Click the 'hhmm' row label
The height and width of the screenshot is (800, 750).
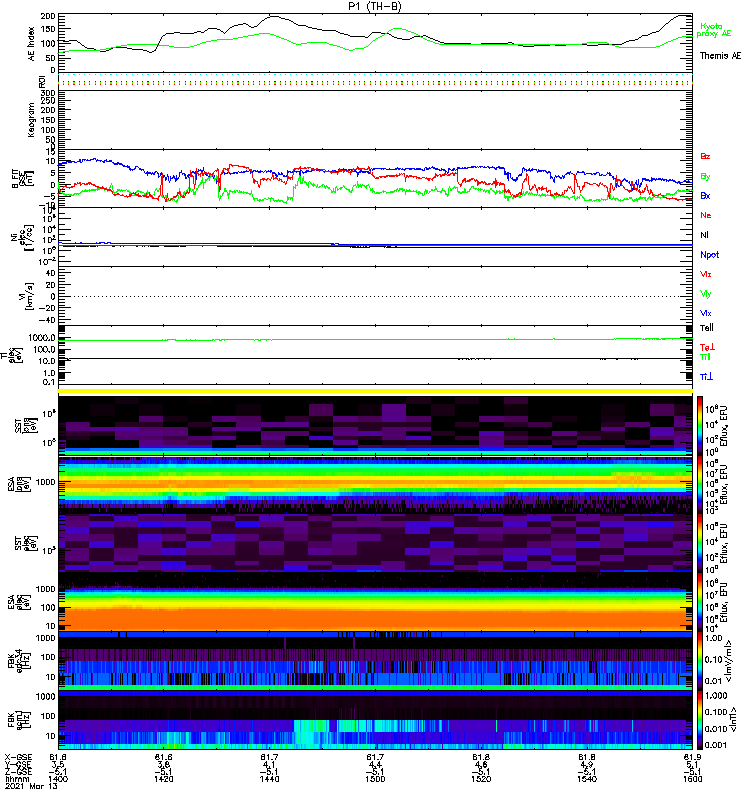click(15, 779)
